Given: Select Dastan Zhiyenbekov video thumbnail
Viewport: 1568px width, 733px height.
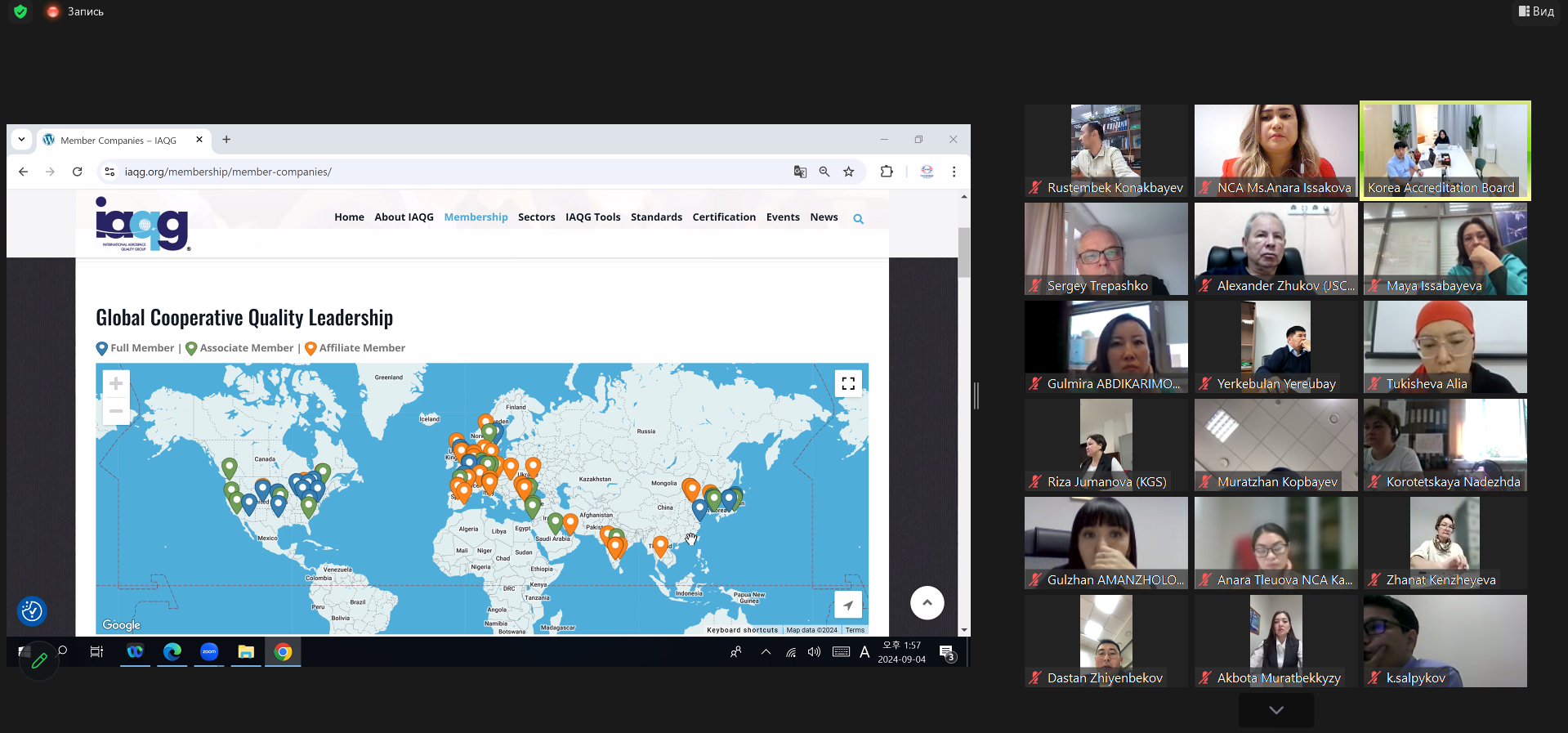Looking at the screenshot, I should point(1106,641).
